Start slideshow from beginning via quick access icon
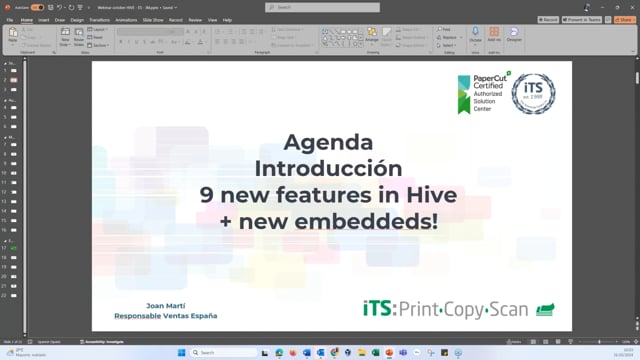Screen dimensions: 640x360 80,7
